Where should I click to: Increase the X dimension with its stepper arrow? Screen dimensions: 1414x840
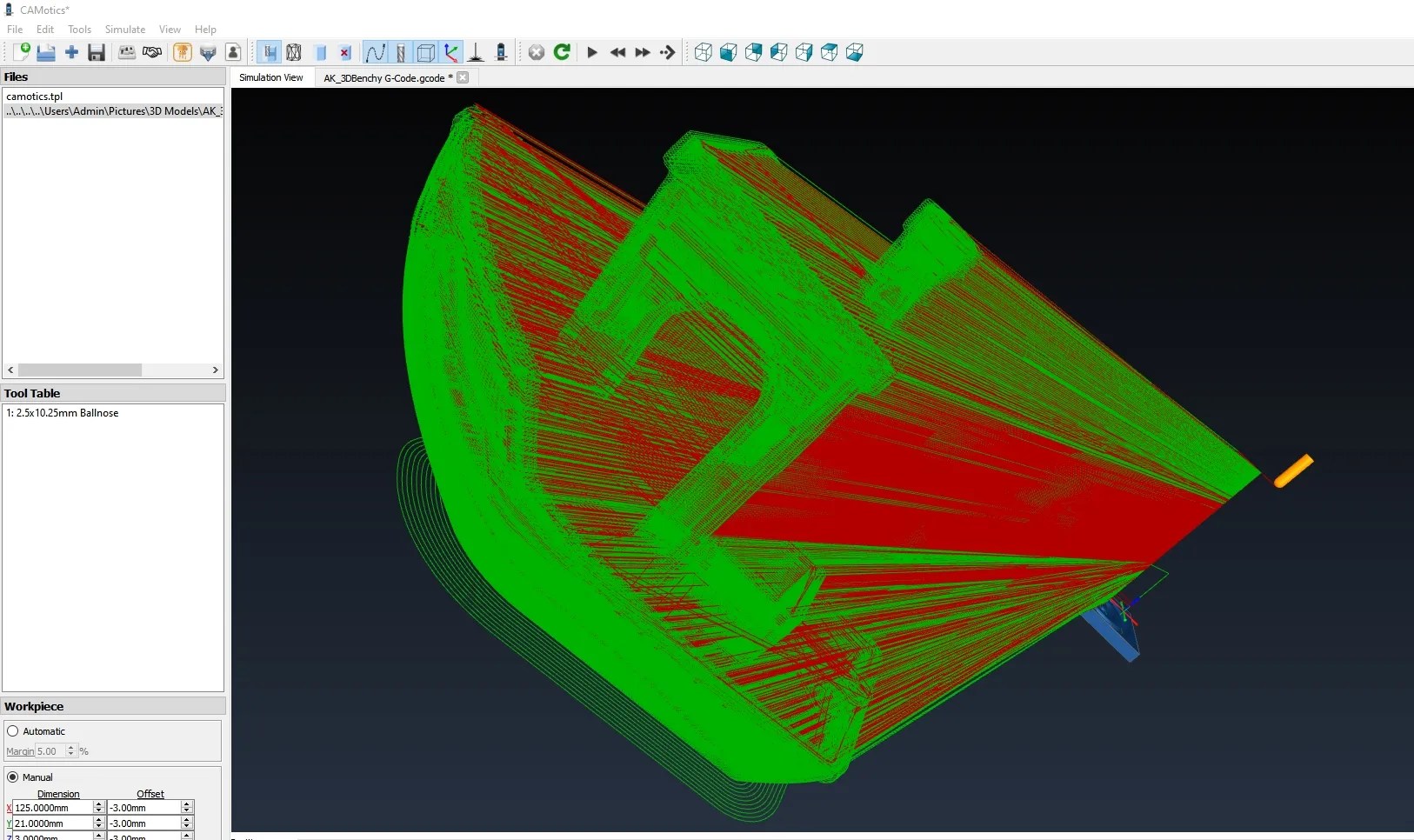coord(98,804)
